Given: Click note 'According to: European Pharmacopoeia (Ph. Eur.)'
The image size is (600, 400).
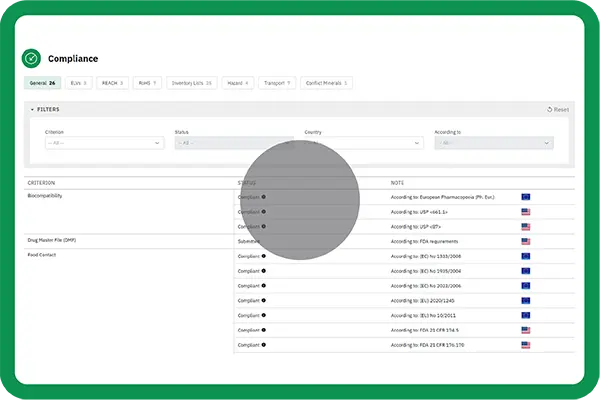Looking at the screenshot, I should tap(442, 197).
